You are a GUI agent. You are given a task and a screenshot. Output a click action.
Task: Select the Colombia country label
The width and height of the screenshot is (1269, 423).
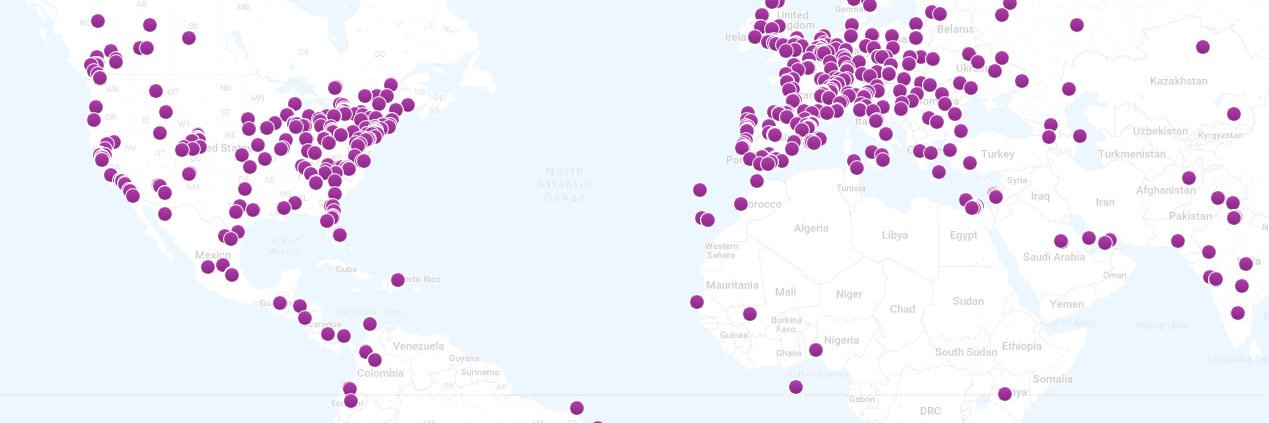tap(380, 374)
